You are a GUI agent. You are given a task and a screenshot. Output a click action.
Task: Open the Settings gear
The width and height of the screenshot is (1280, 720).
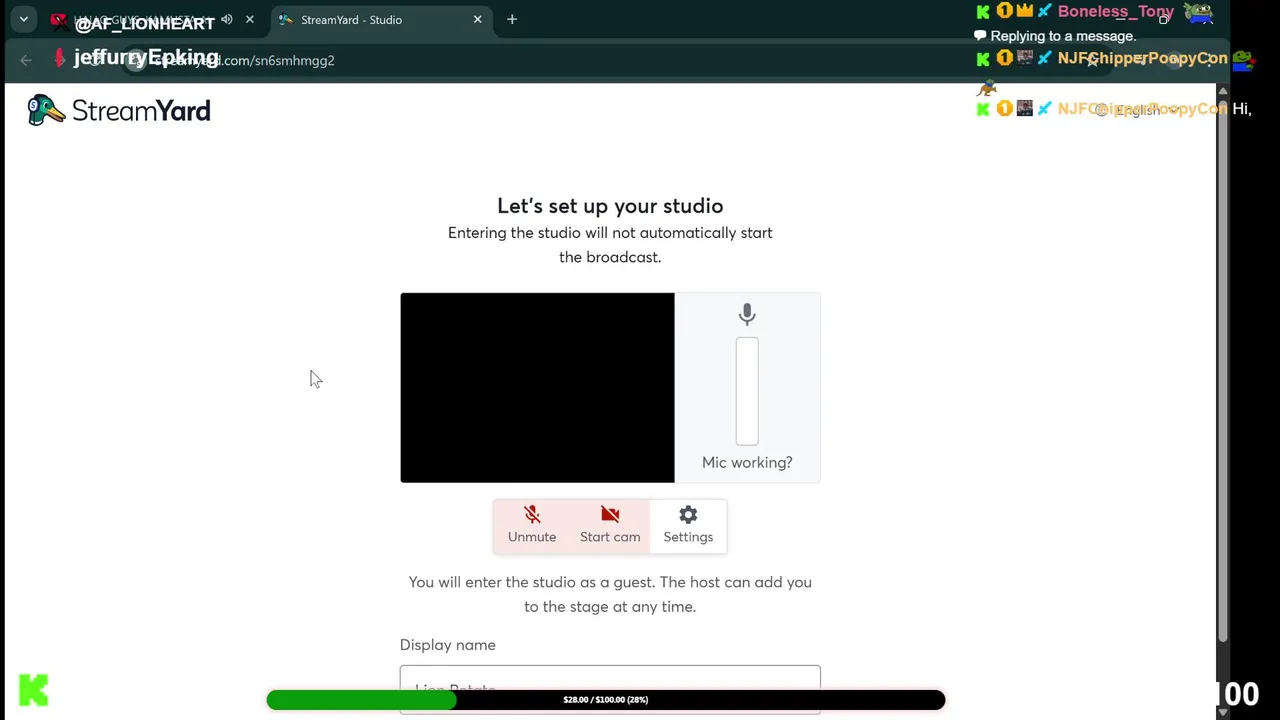click(x=688, y=525)
